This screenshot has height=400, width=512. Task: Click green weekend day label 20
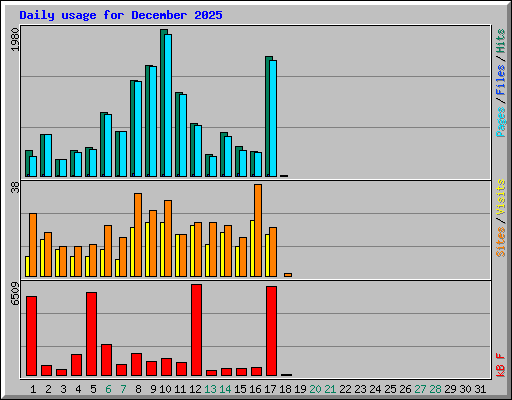point(315,389)
